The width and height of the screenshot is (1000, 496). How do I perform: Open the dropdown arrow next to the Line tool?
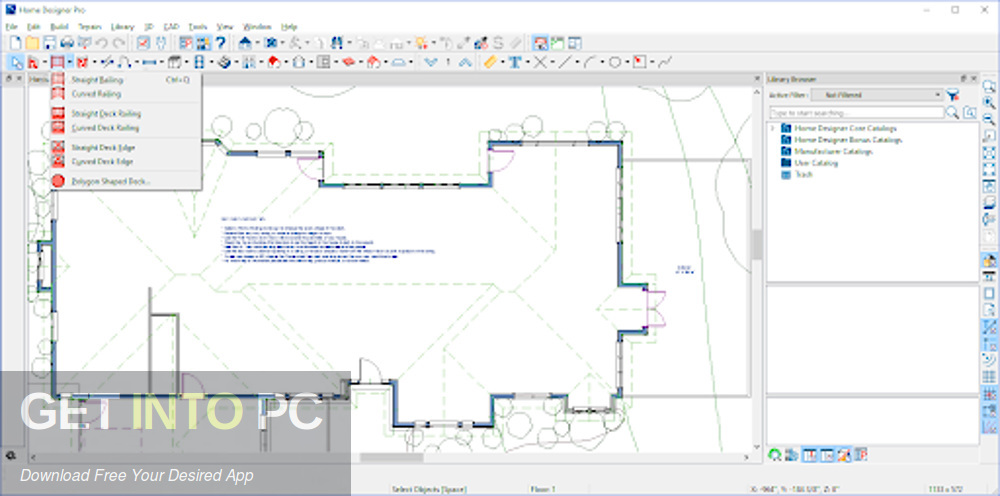point(577,62)
